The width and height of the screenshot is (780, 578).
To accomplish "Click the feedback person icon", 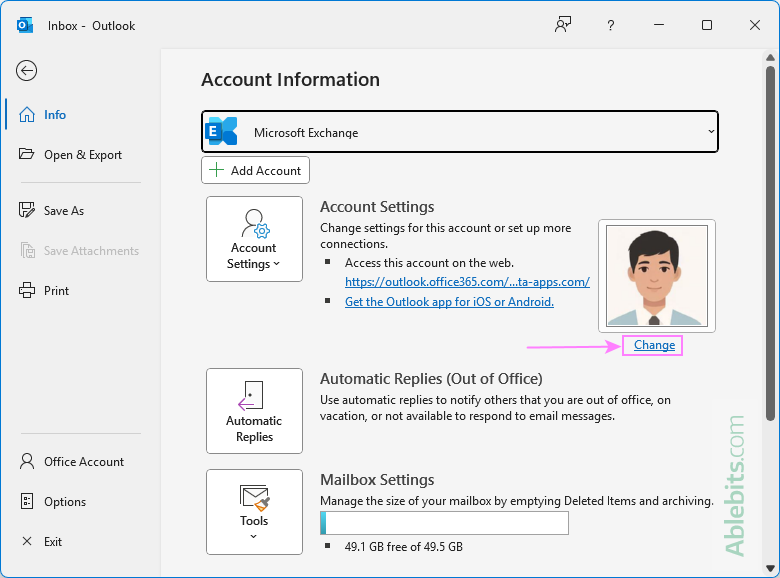I will (563, 24).
